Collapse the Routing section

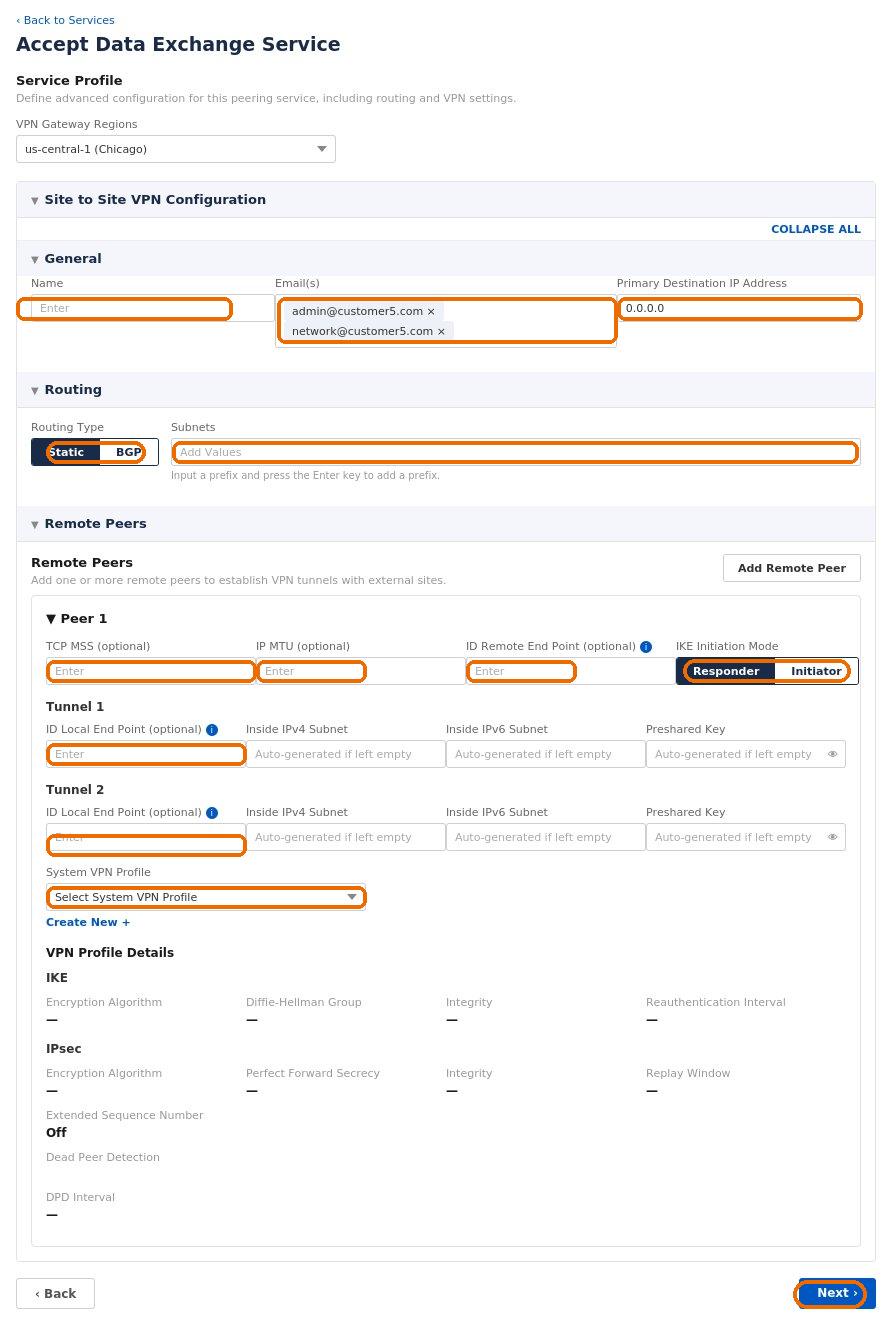[x=35, y=390]
